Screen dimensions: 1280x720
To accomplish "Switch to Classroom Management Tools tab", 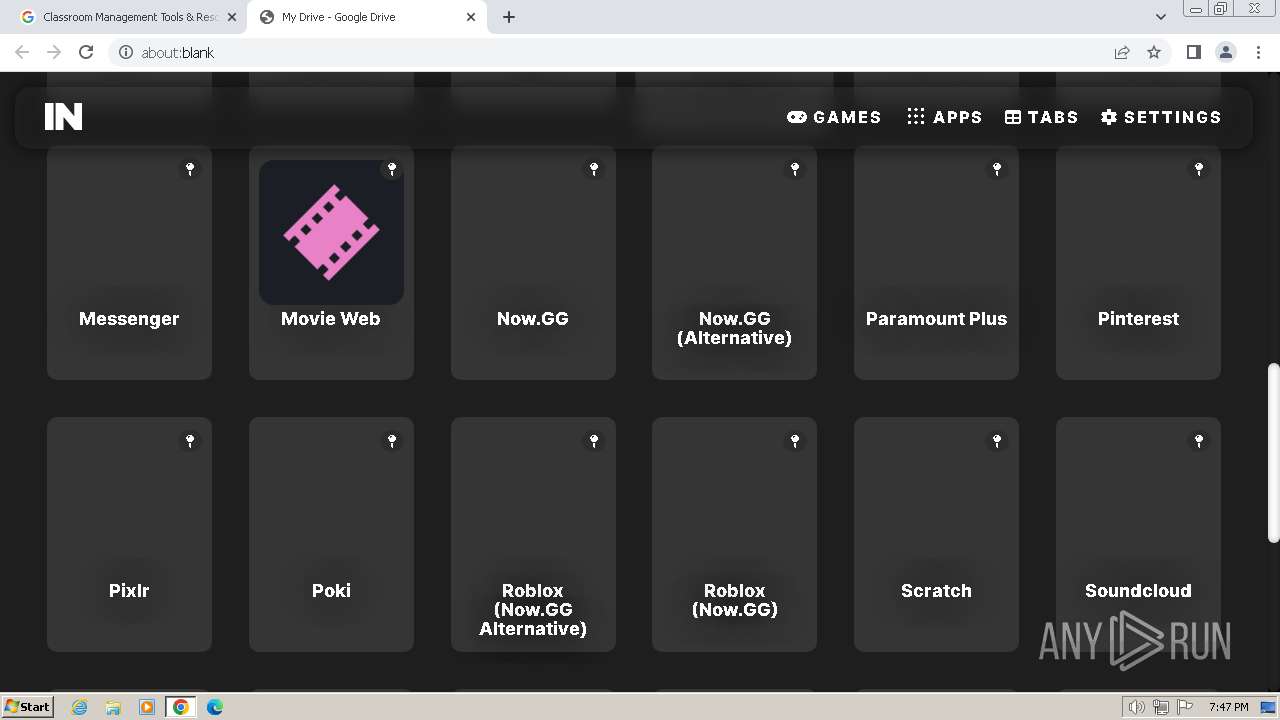I will coord(128,17).
